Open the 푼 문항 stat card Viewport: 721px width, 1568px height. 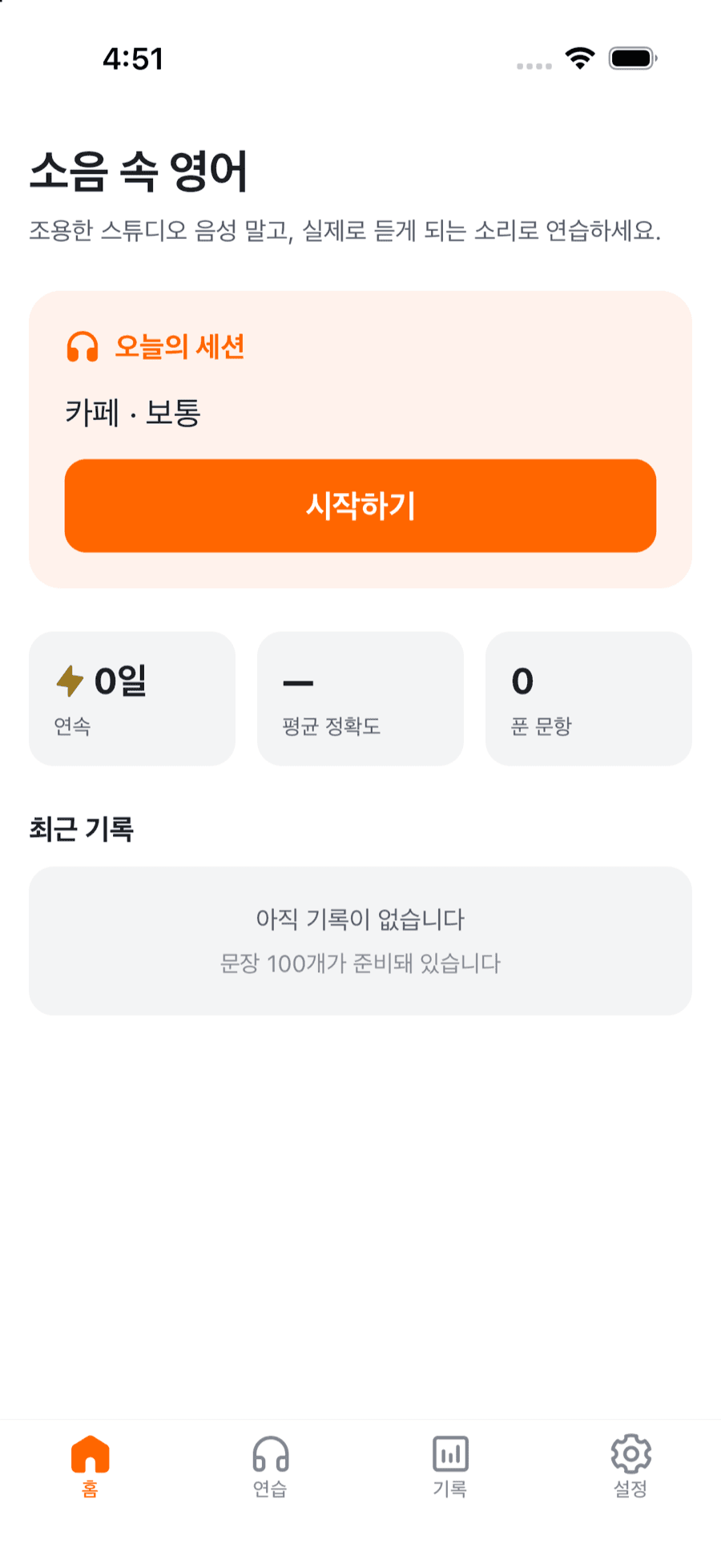tap(589, 698)
